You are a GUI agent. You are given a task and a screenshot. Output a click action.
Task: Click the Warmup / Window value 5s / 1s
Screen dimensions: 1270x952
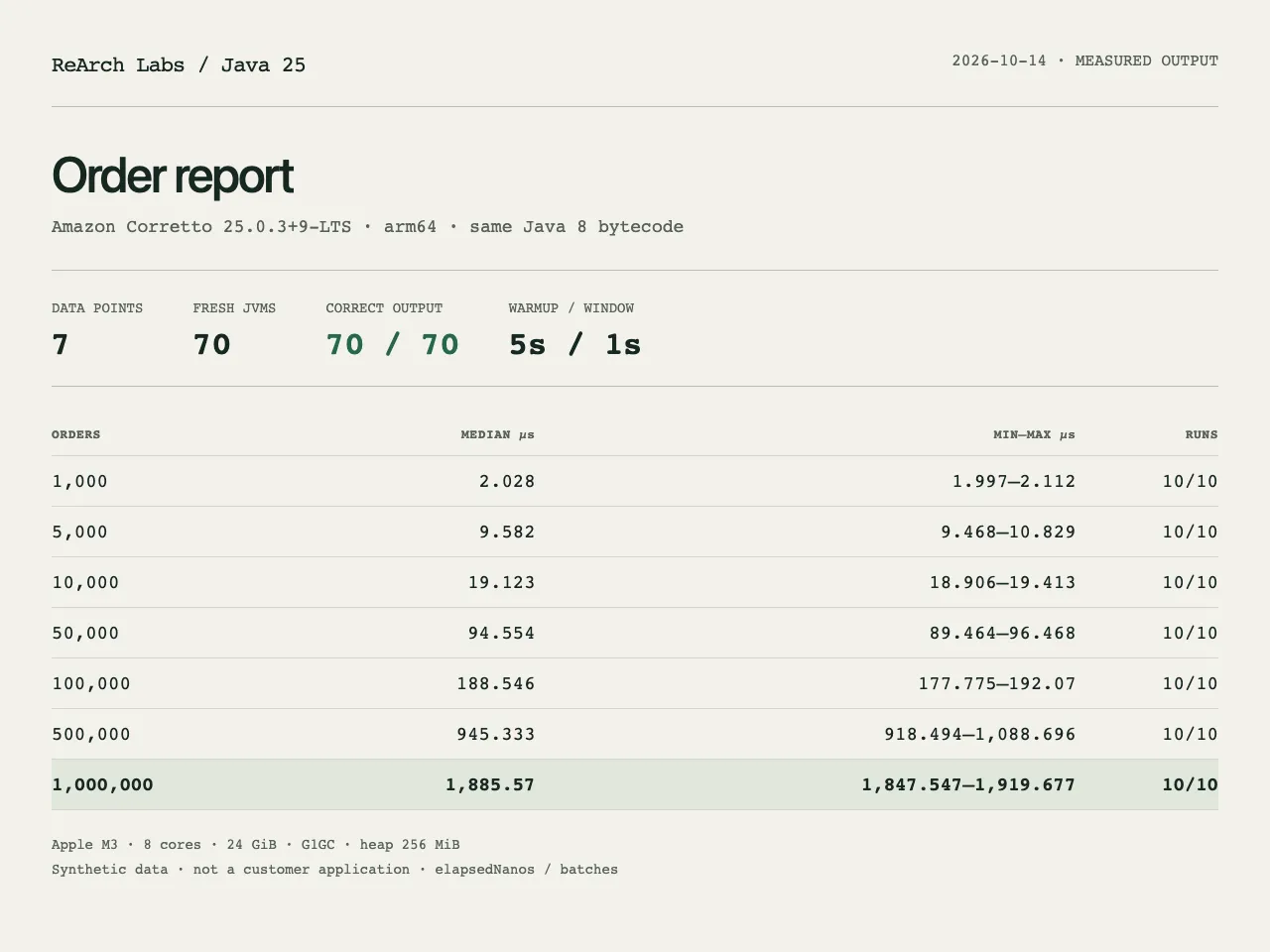pos(575,345)
